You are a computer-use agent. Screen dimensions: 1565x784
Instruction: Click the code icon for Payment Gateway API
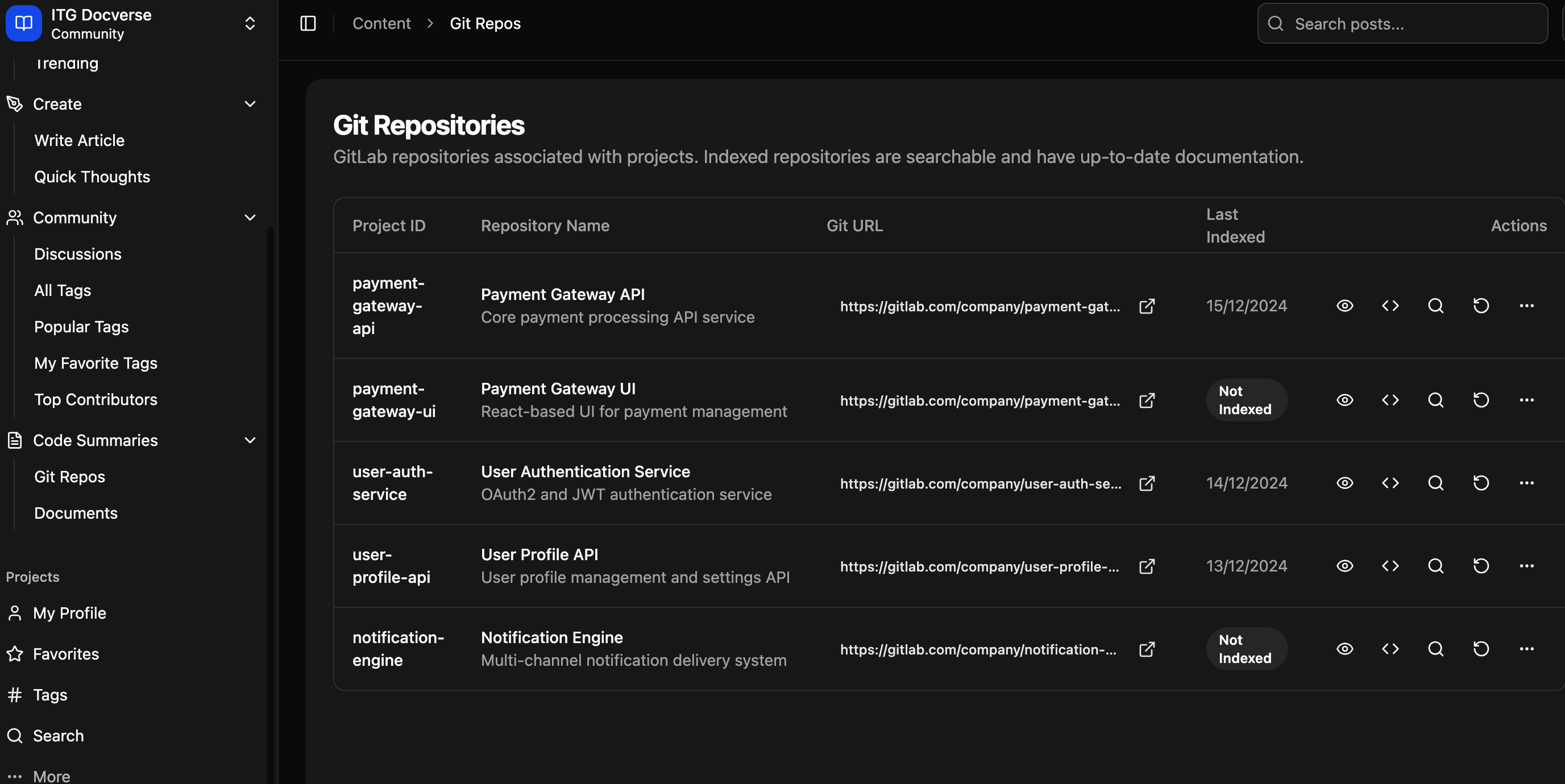point(1390,306)
